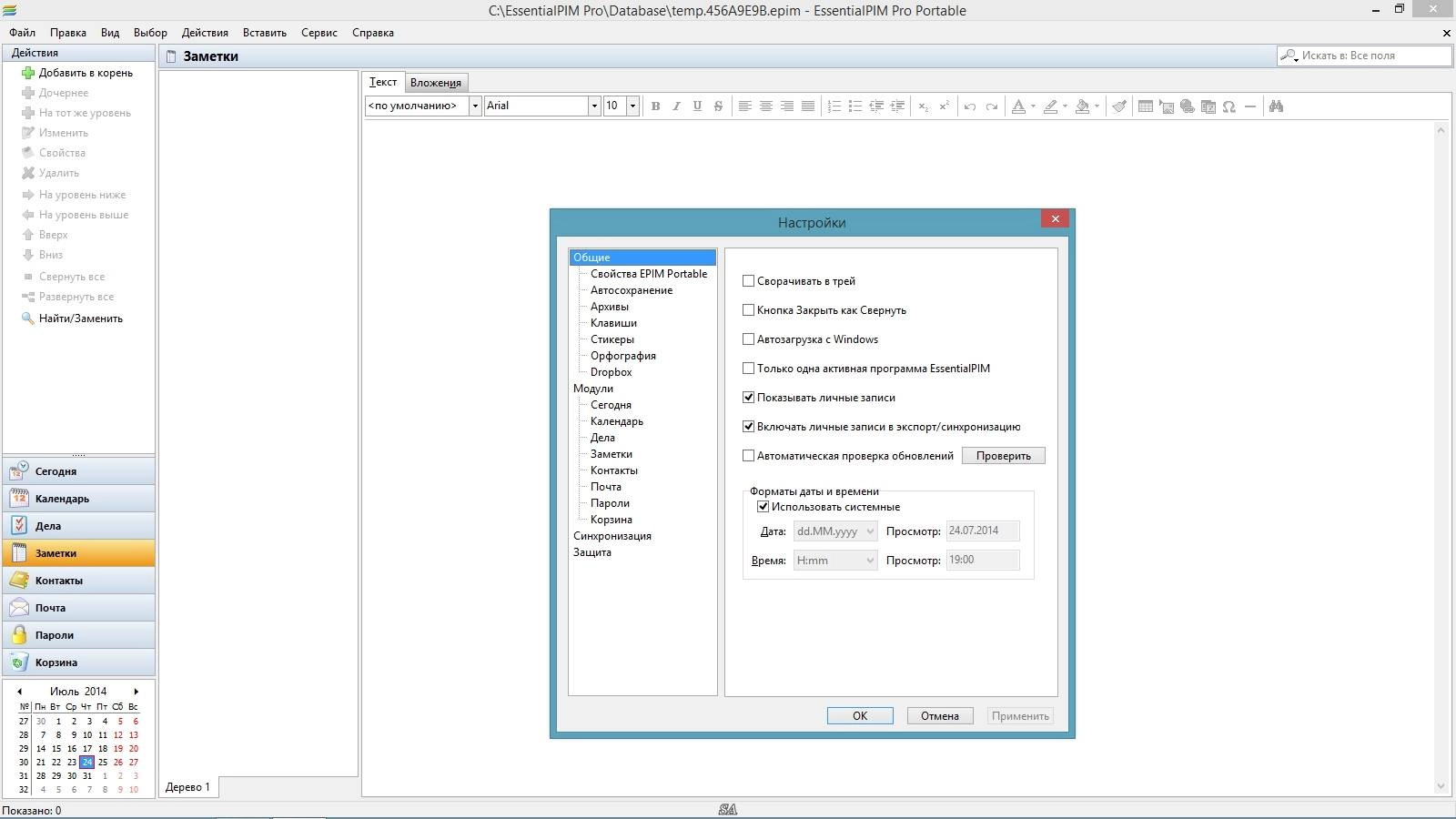1456x819 pixels.
Task: Open the fill color dropdown arrow
Action: (x=1097, y=106)
